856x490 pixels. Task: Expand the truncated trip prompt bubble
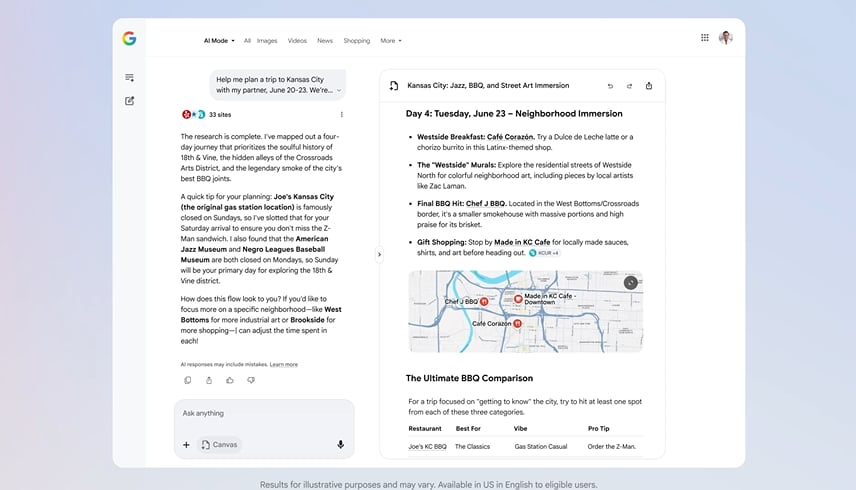click(x=339, y=91)
